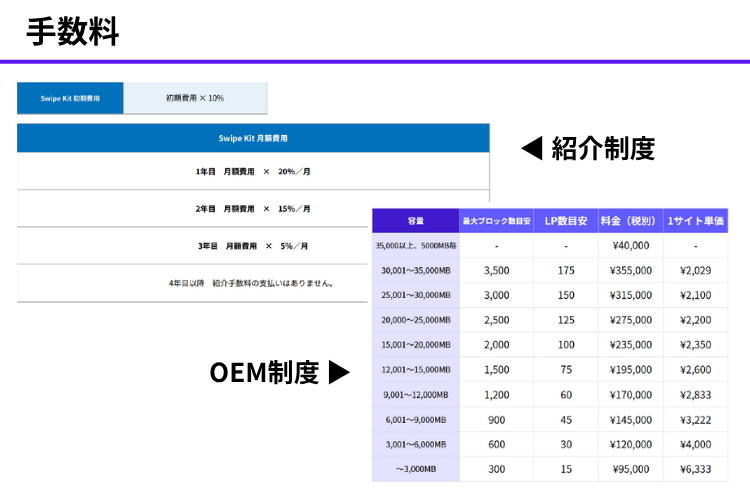The image size is (750, 500).
Task: Select the Swipe Kit 初期費用 blue label
Action: 70,98
